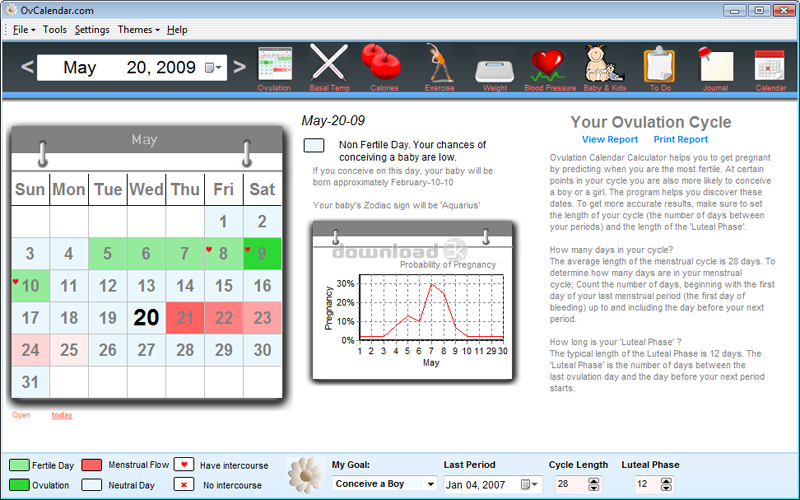Open the Tools menu
This screenshot has width=800, height=500.
coord(55,30)
